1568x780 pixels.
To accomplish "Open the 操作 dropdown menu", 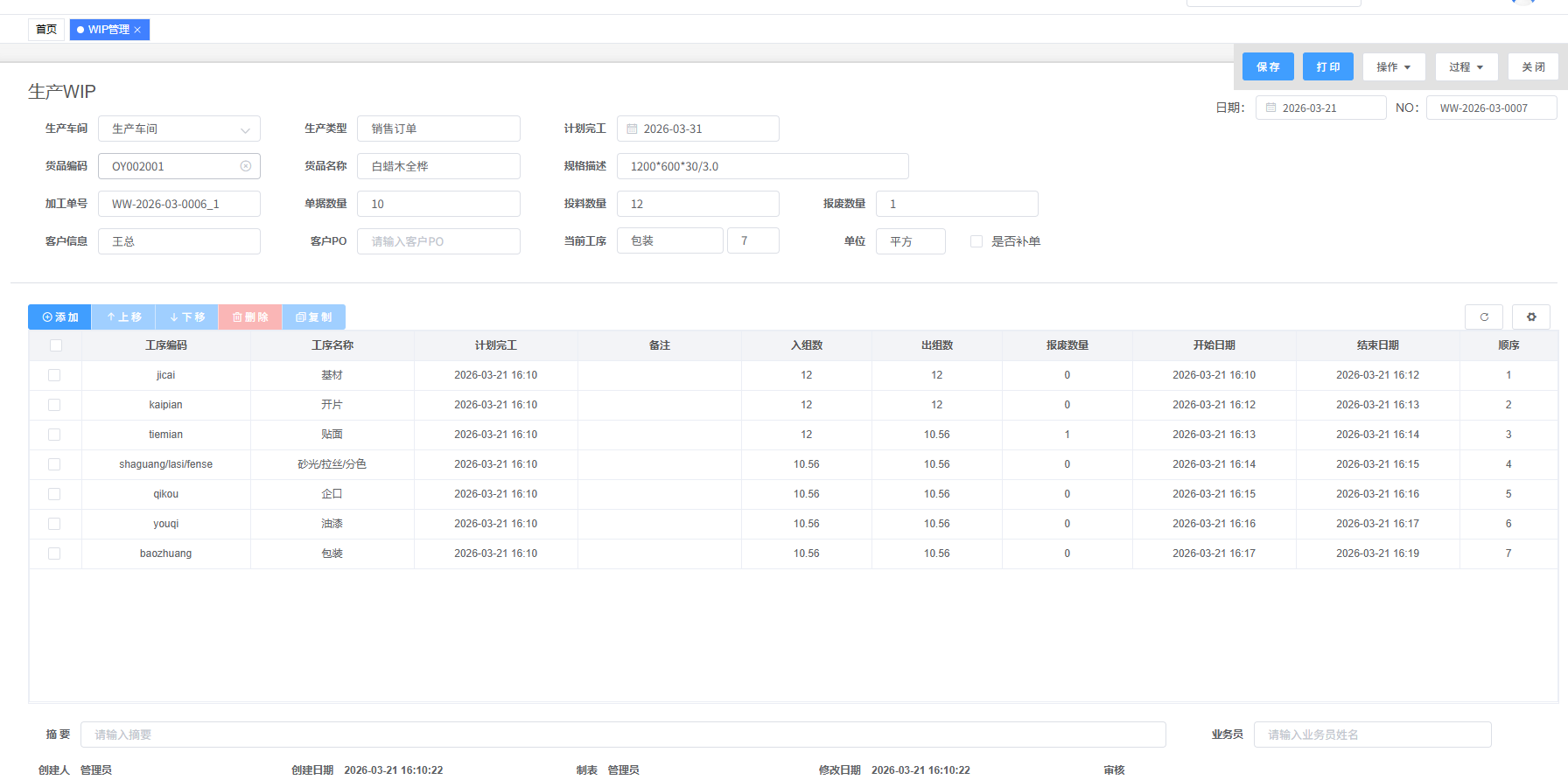I will point(1393,66).
